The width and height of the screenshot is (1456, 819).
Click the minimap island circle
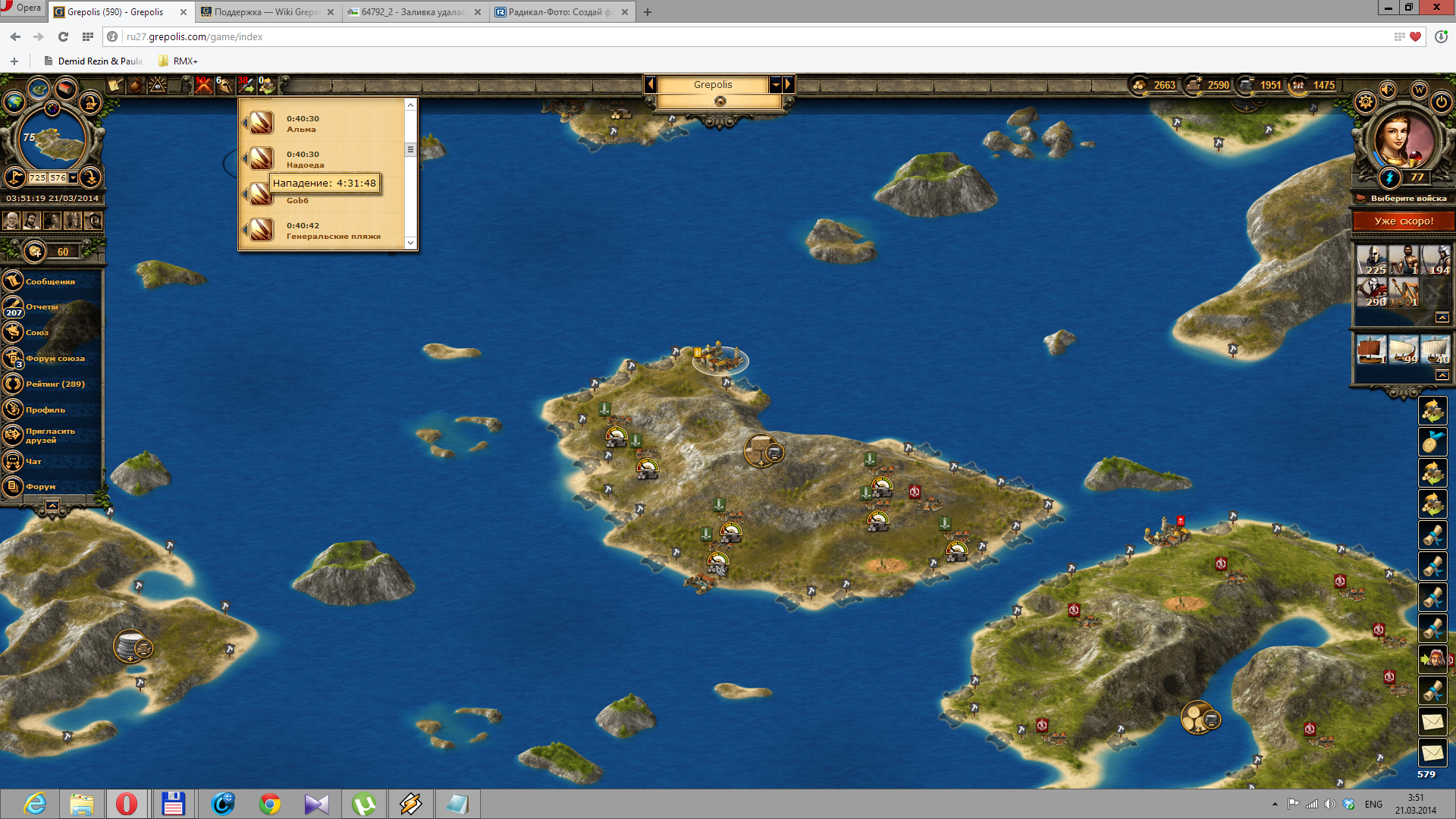[52, 141]
